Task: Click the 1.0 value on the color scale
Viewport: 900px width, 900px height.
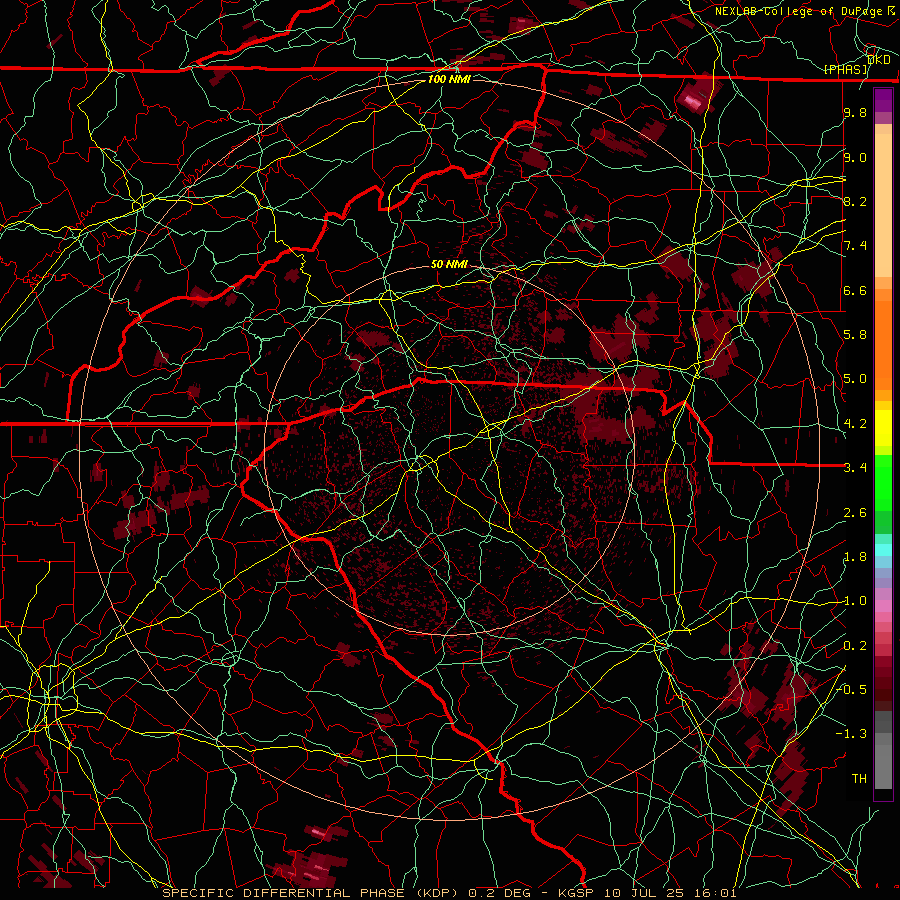Action: [855, 601]
